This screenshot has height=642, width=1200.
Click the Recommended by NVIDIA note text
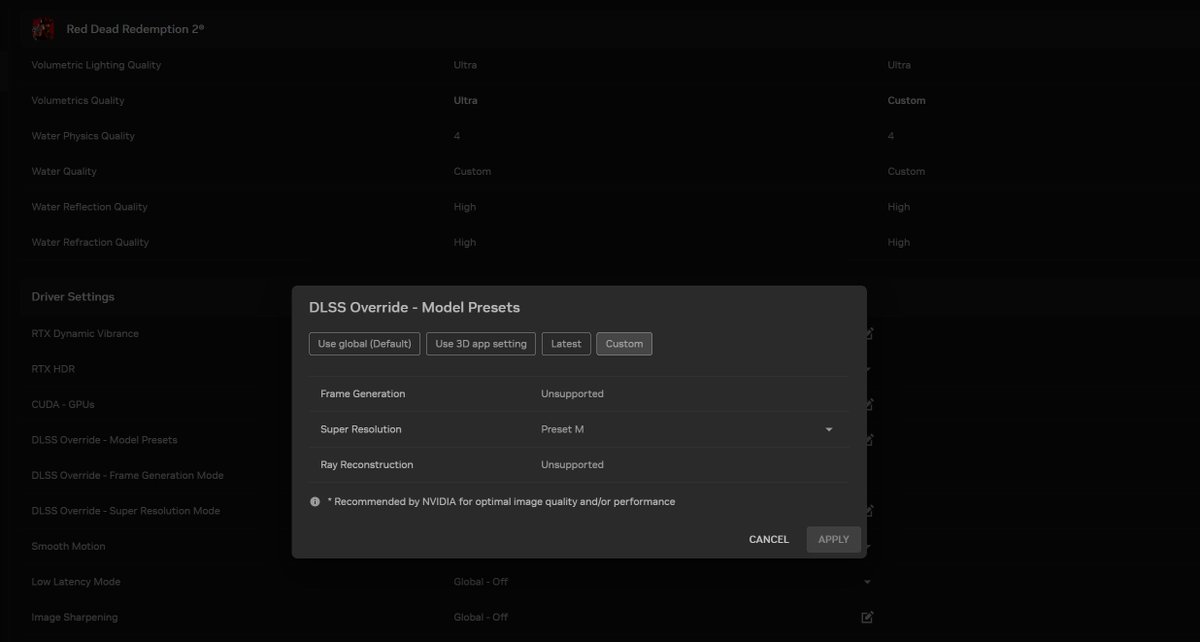click(x=501, y=502)
